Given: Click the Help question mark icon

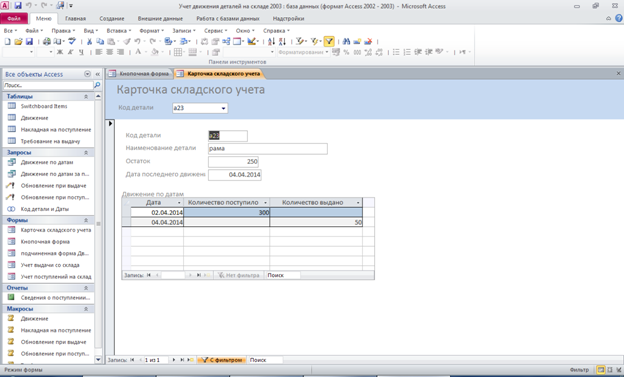Looking at the screenshot, I should [x=619, y=18].
